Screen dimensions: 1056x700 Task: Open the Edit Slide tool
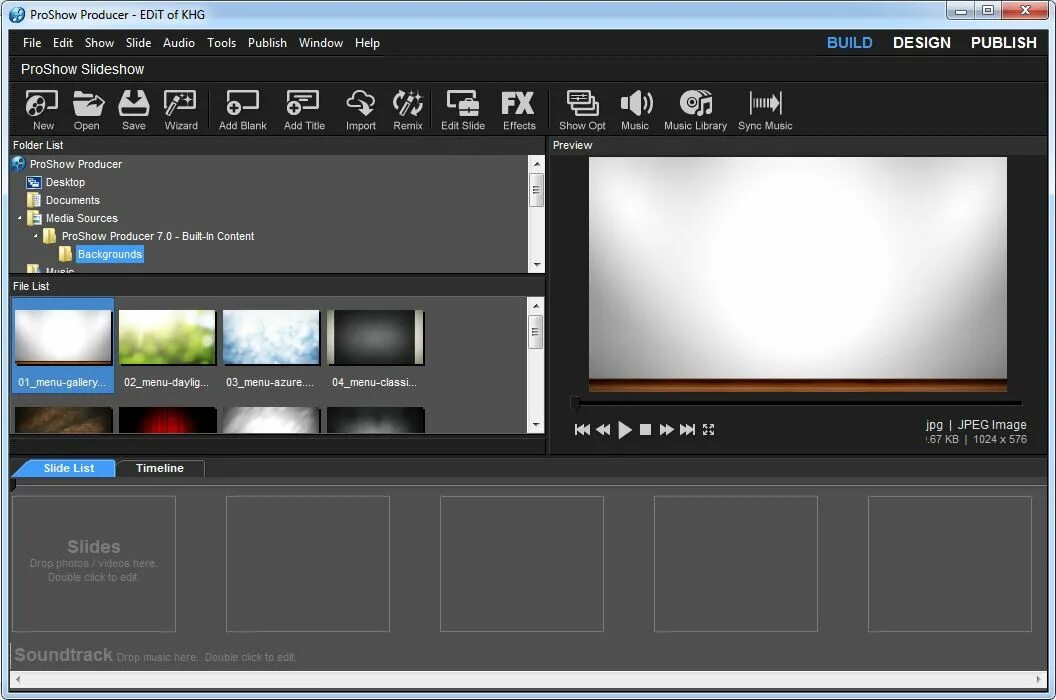click(463, 110)
